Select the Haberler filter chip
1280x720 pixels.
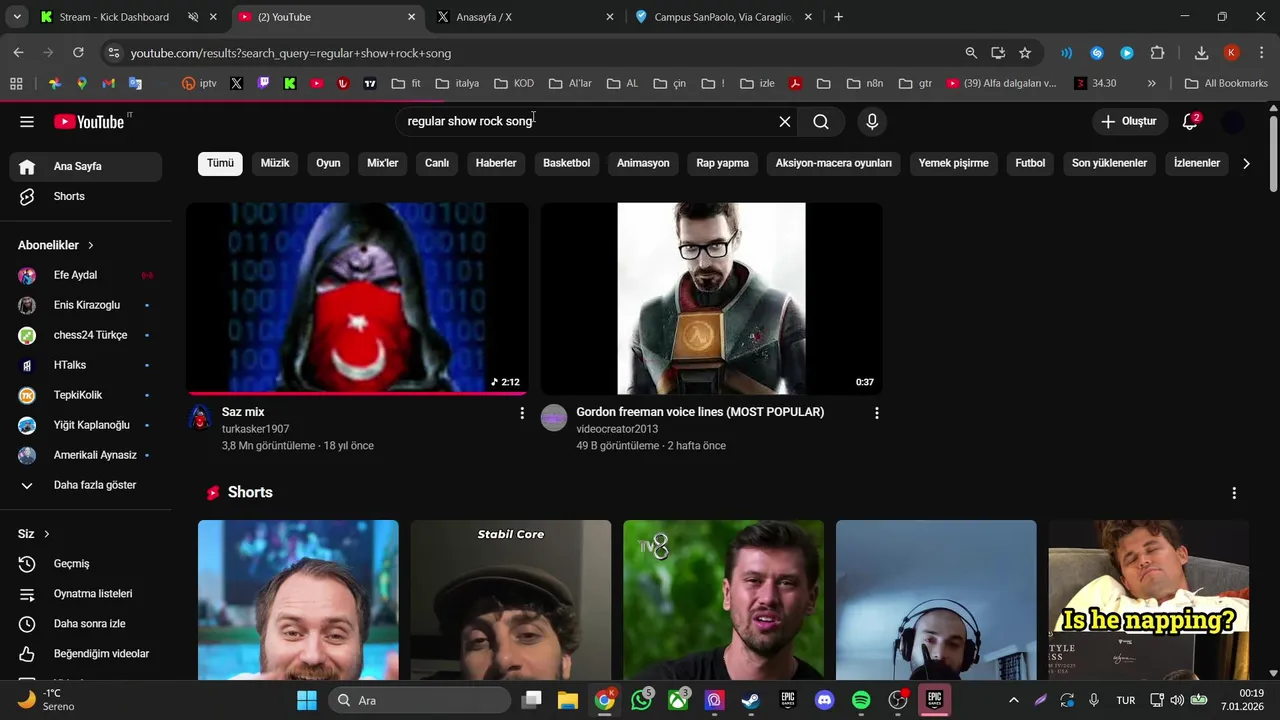496,163
